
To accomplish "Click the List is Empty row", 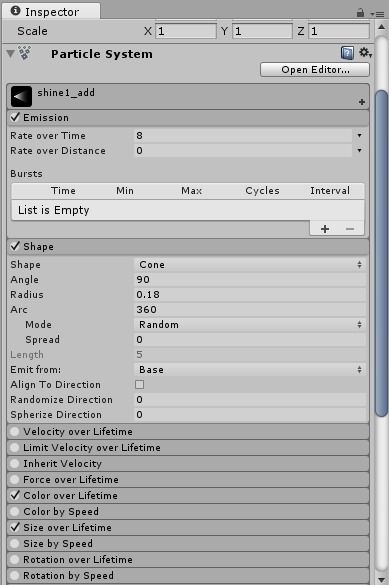I will (188, 210).
